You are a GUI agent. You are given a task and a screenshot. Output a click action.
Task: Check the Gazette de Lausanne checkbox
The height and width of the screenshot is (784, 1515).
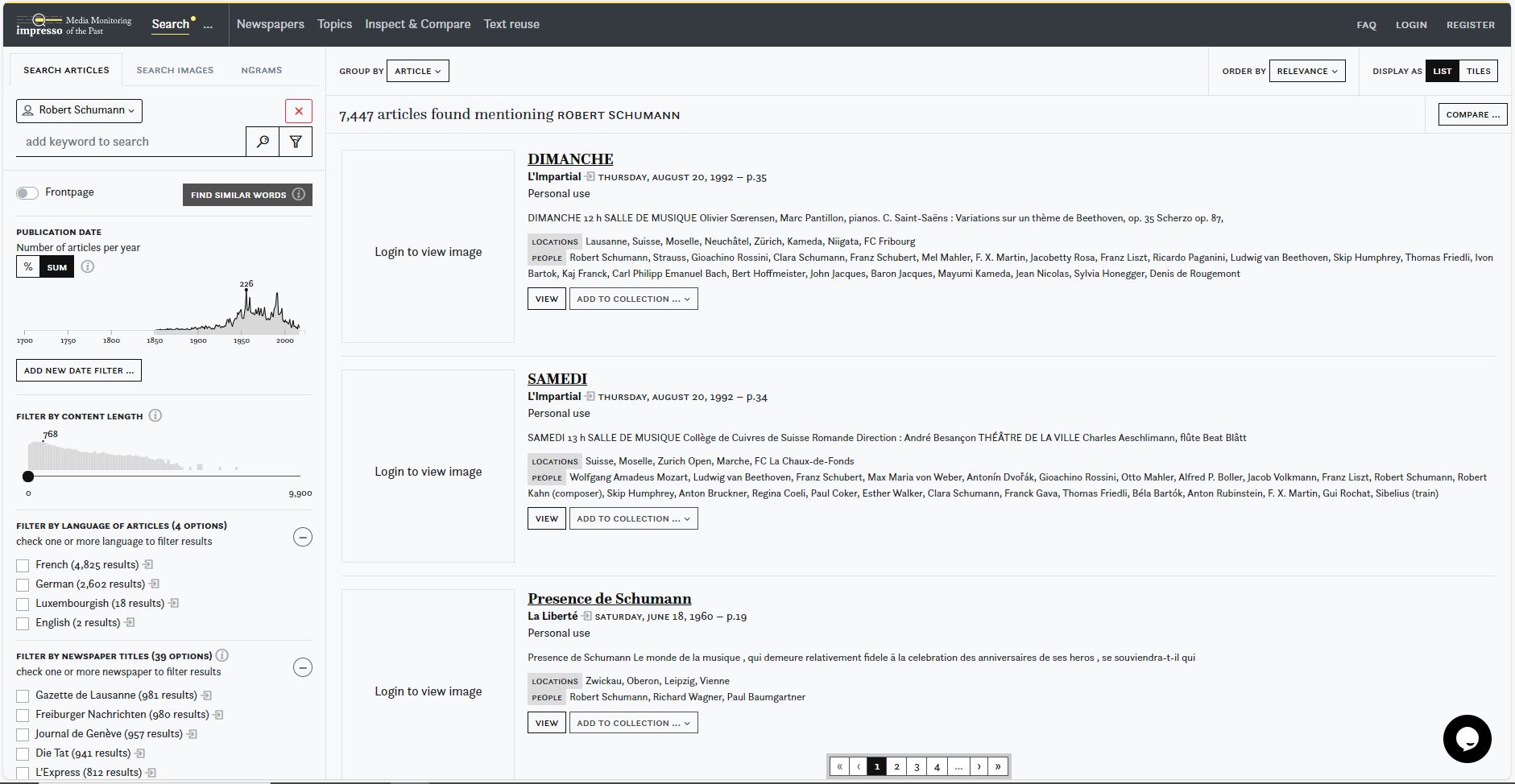(x=23, y=696)
